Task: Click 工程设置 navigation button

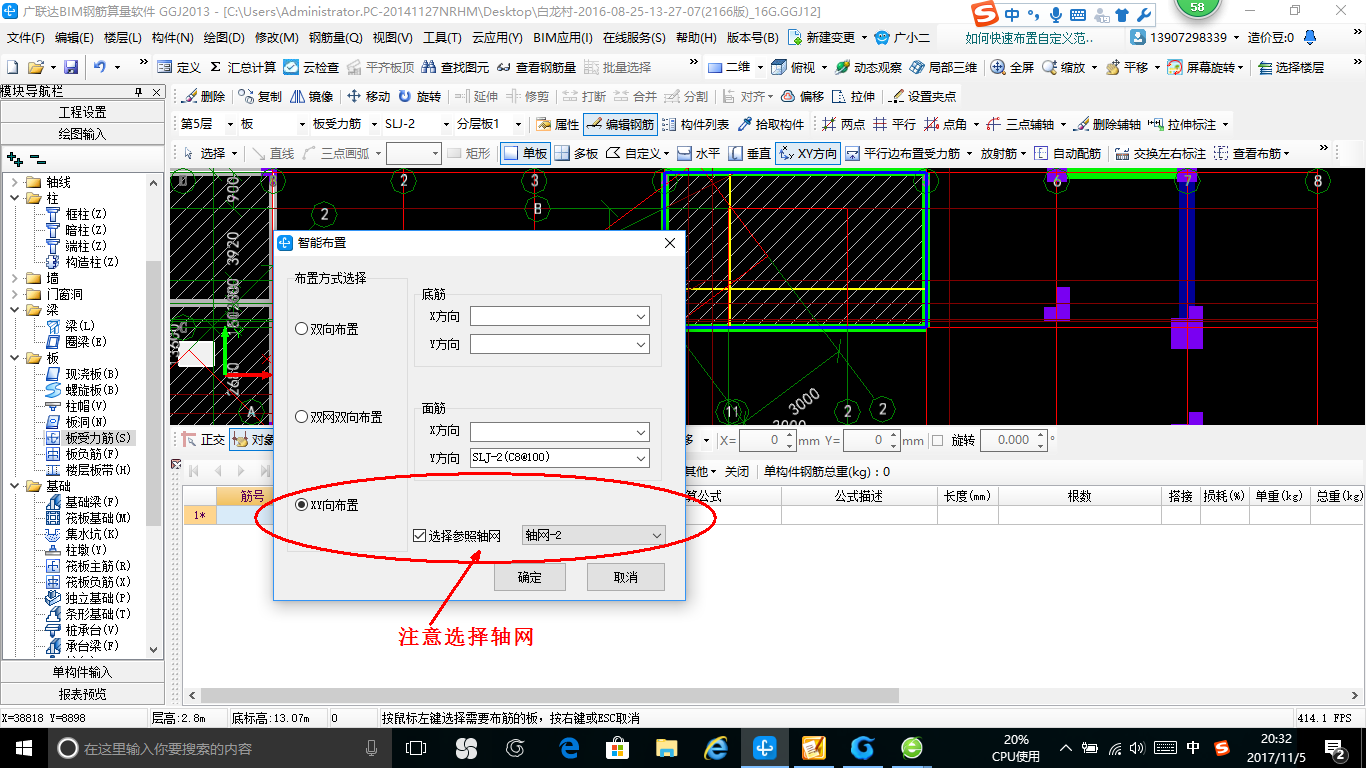Action: tap(82, 112)
